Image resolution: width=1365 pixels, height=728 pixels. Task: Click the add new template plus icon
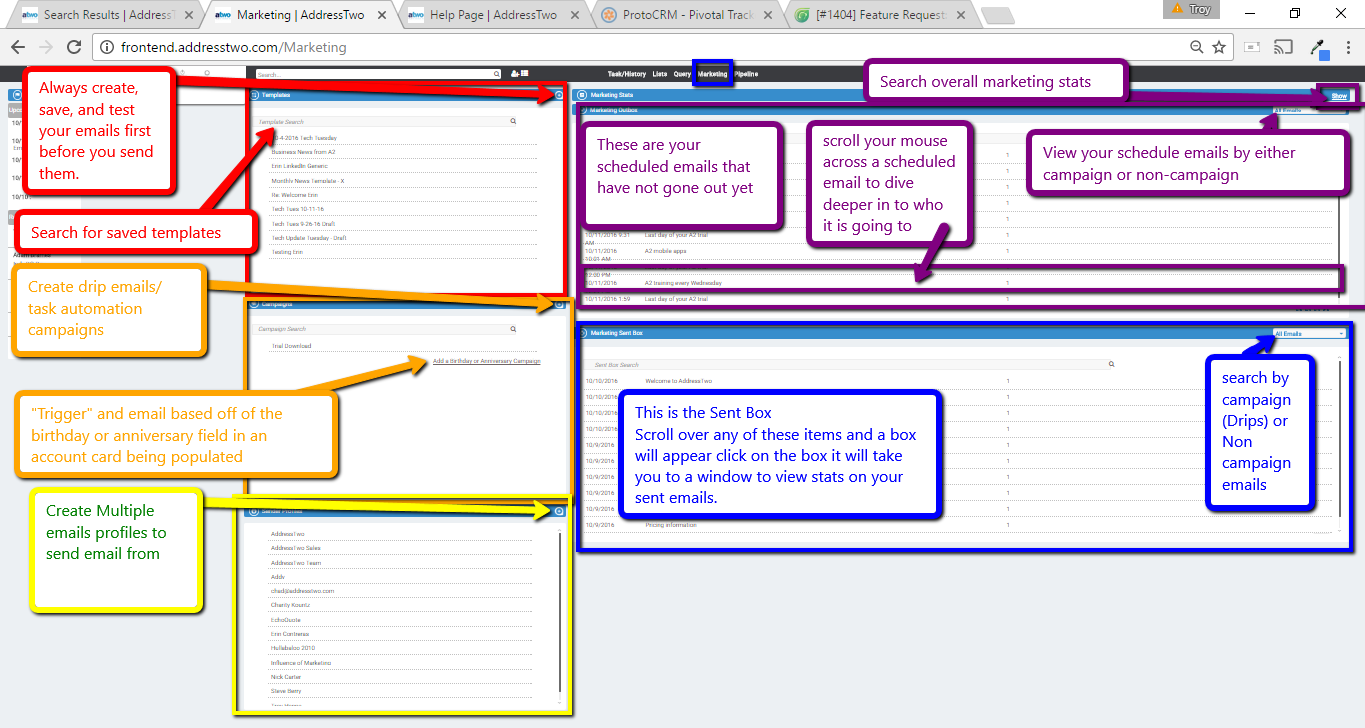point(558,95)
